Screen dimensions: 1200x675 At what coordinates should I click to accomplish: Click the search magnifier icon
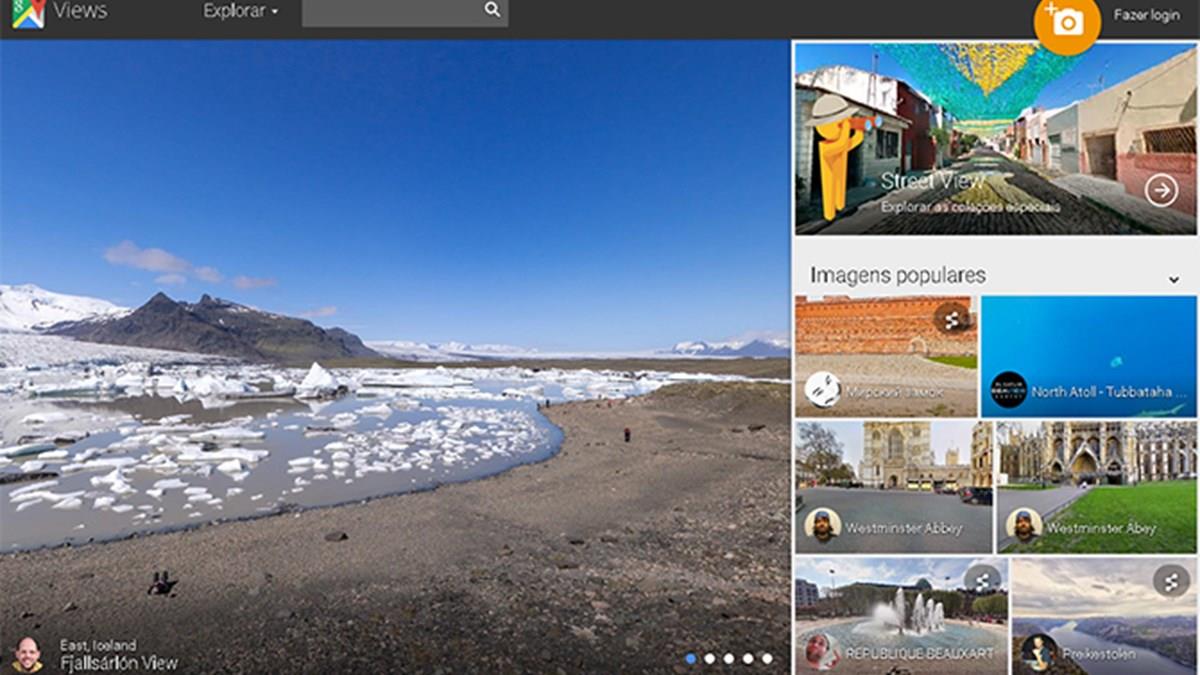click(491, 10)
